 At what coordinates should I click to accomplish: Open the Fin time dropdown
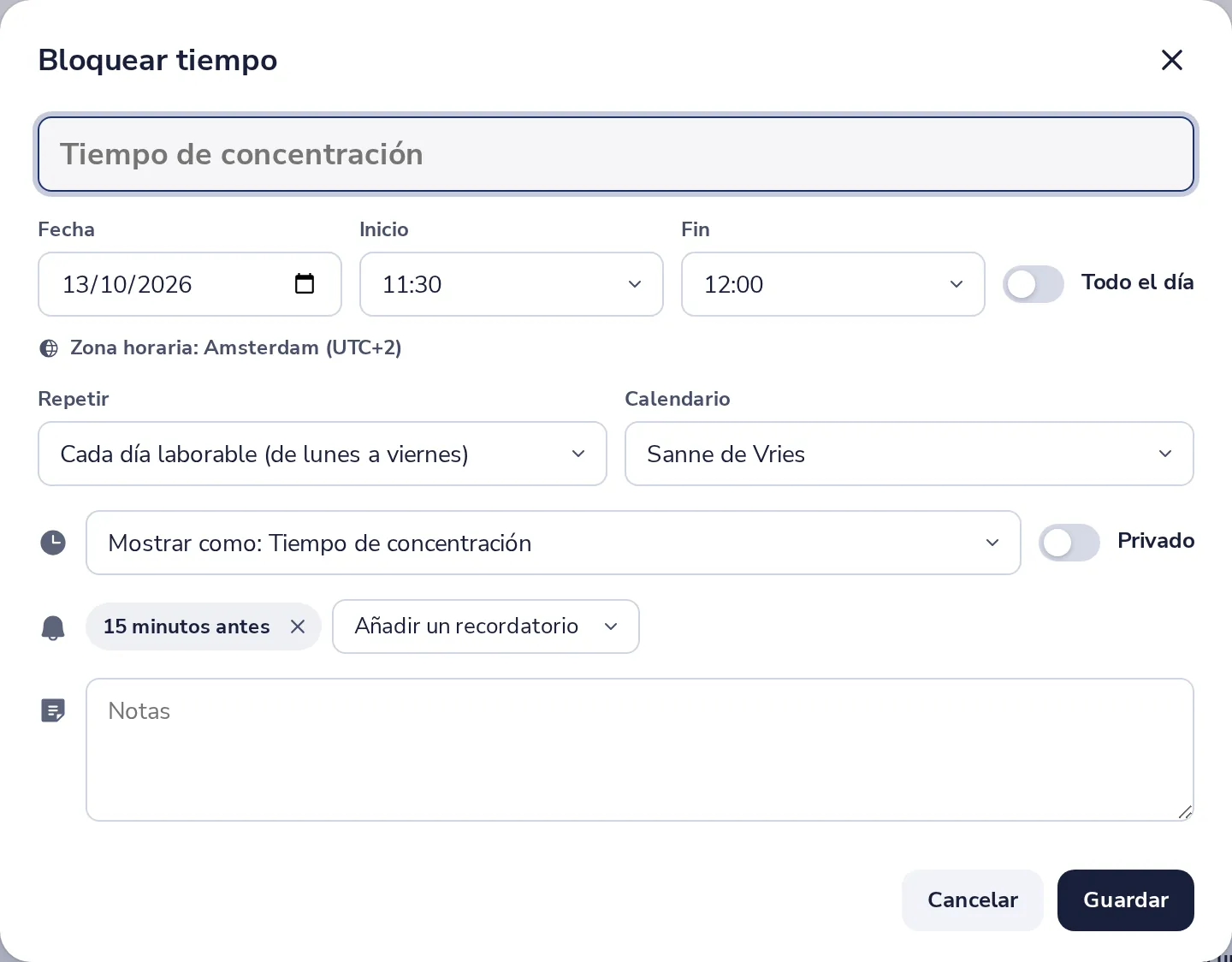tap(833, 284)
